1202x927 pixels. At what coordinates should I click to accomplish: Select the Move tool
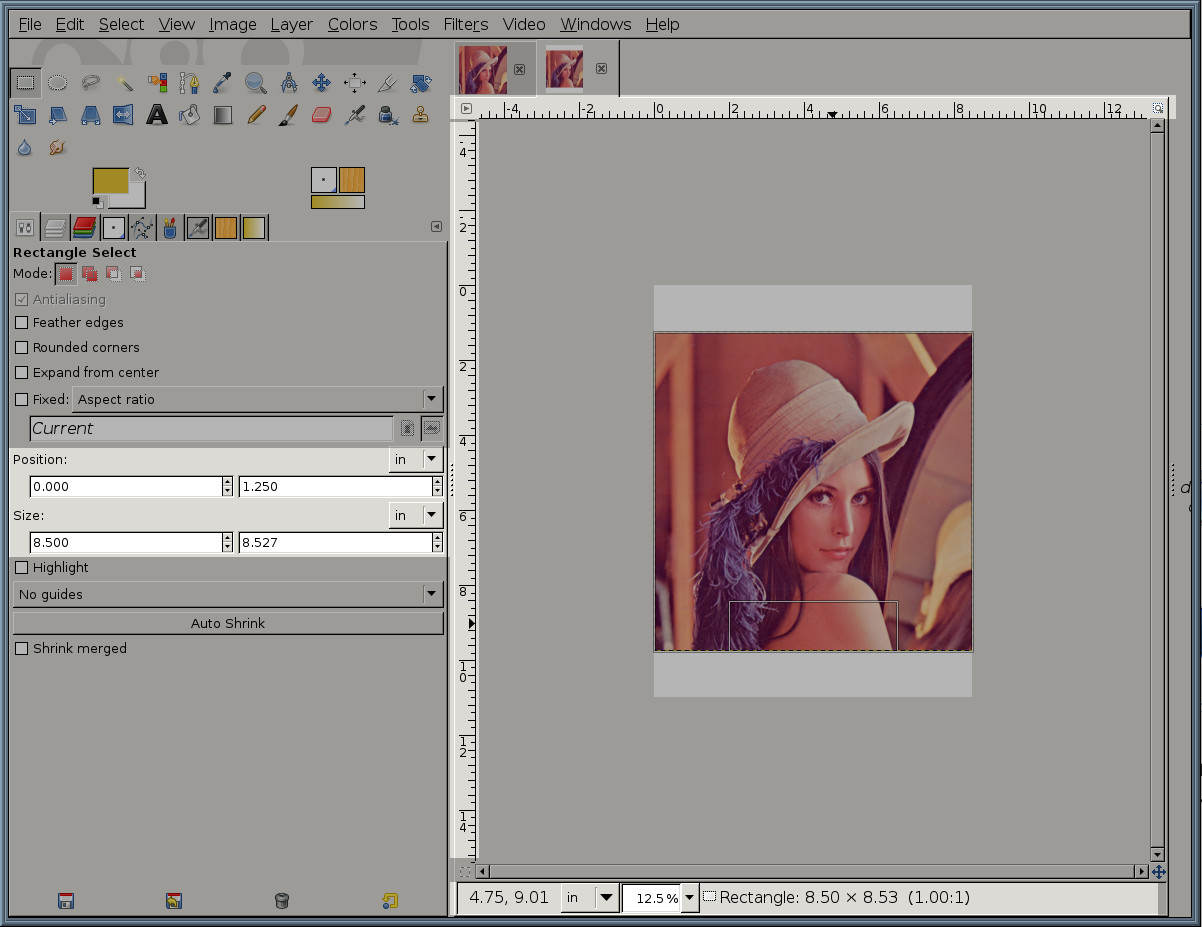(x=322, y=82)
